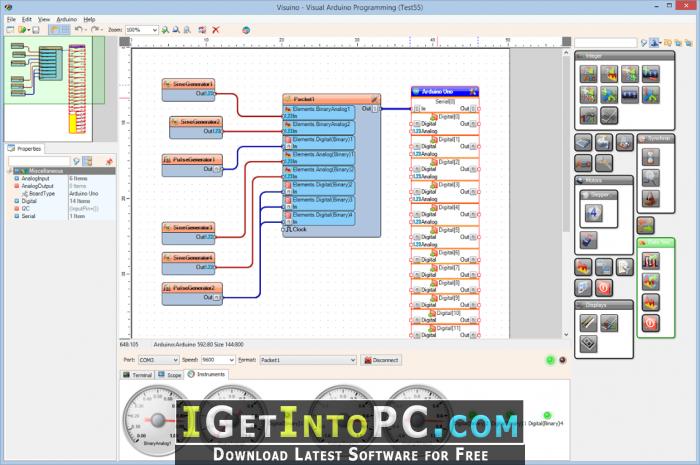Toggle the first highlighted view-mode toolbar button
The image size is (700, 465).
(54, 30)
